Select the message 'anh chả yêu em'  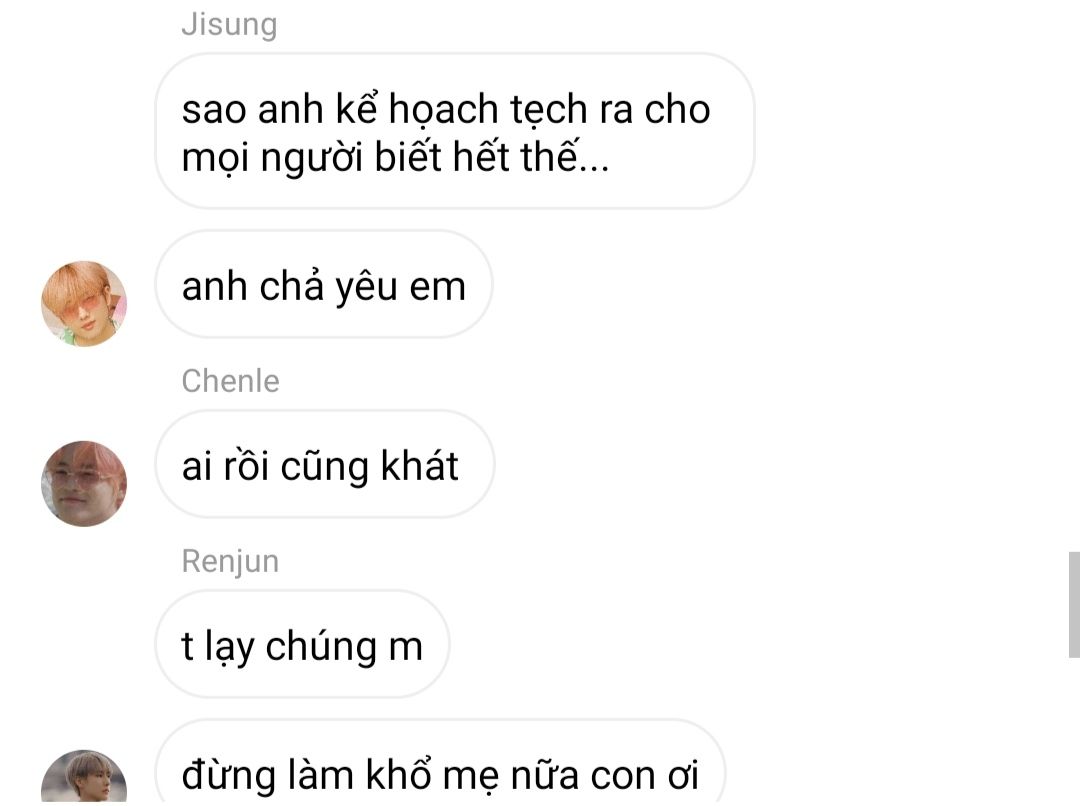[x=324, y=285]
